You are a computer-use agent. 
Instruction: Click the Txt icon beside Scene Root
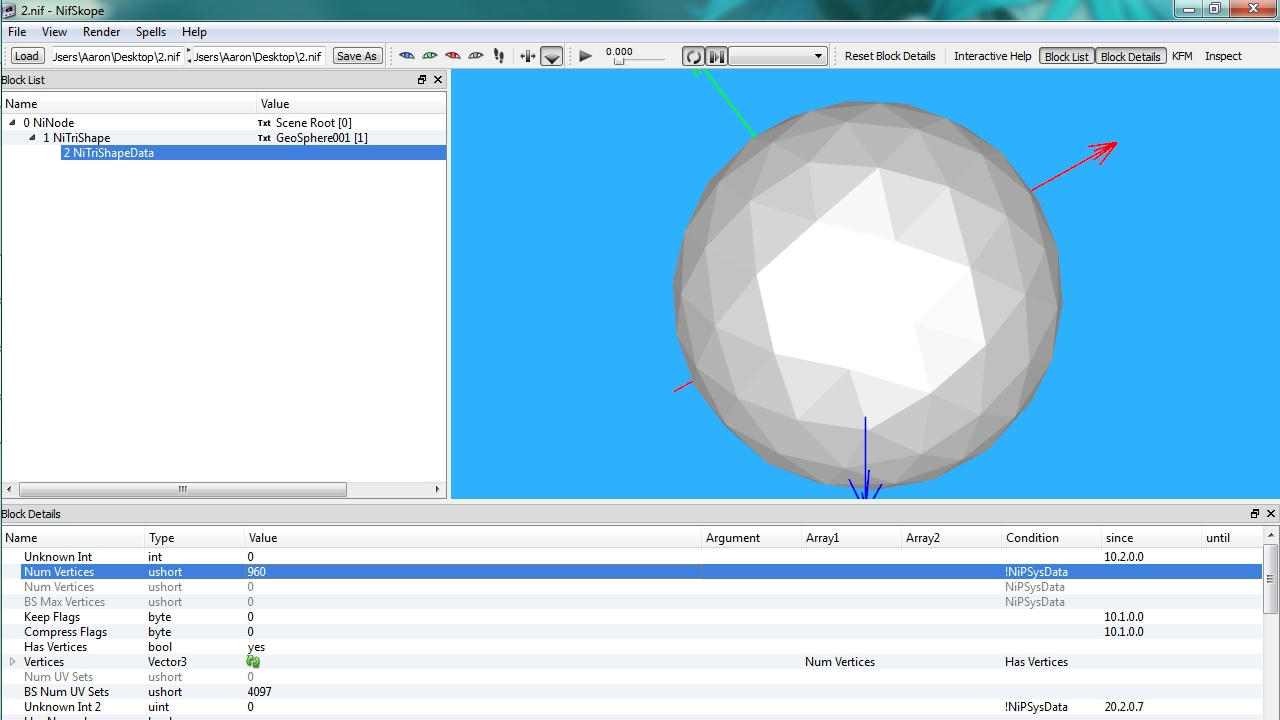click(x=264, y=123)
